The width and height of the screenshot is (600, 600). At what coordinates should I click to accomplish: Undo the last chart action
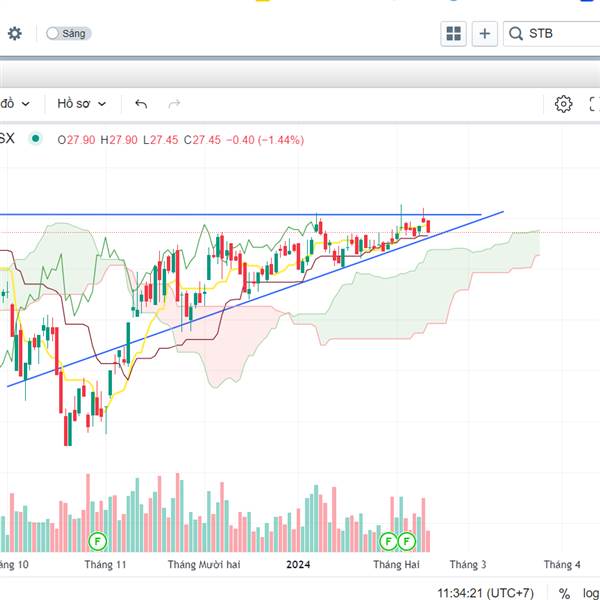(x=141, y=104)
